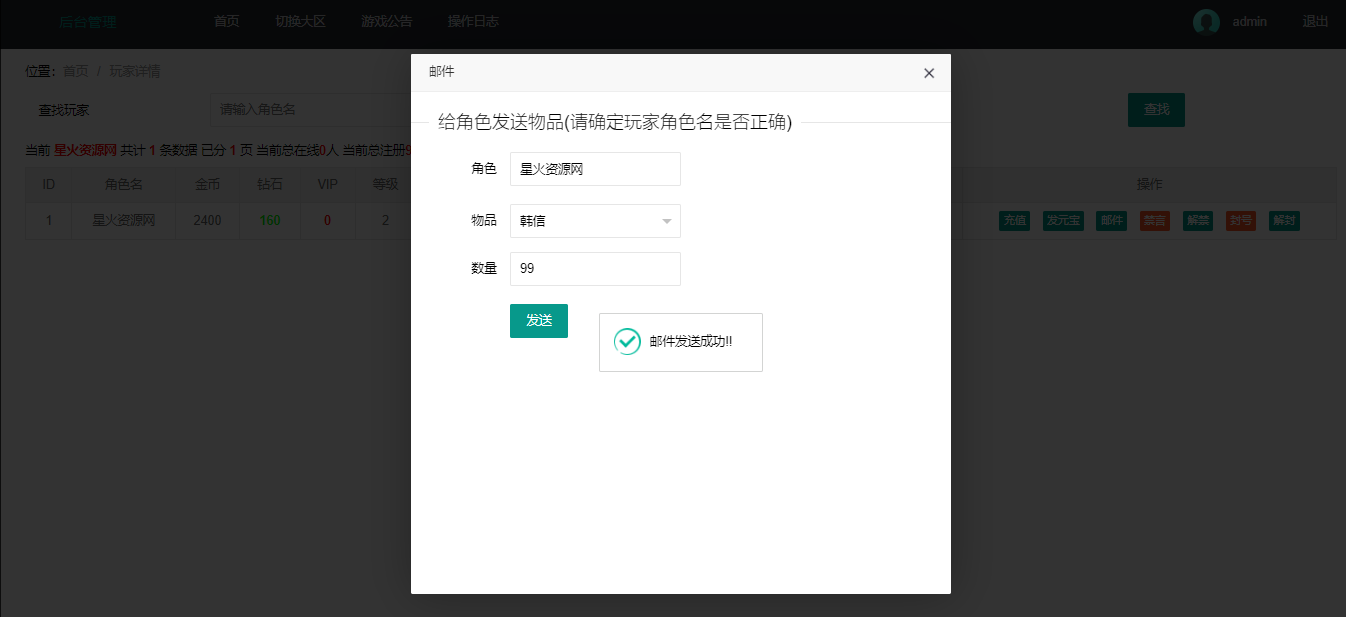
Task: Expand the 物品 dropdown arrow
Action: (666, 222)
